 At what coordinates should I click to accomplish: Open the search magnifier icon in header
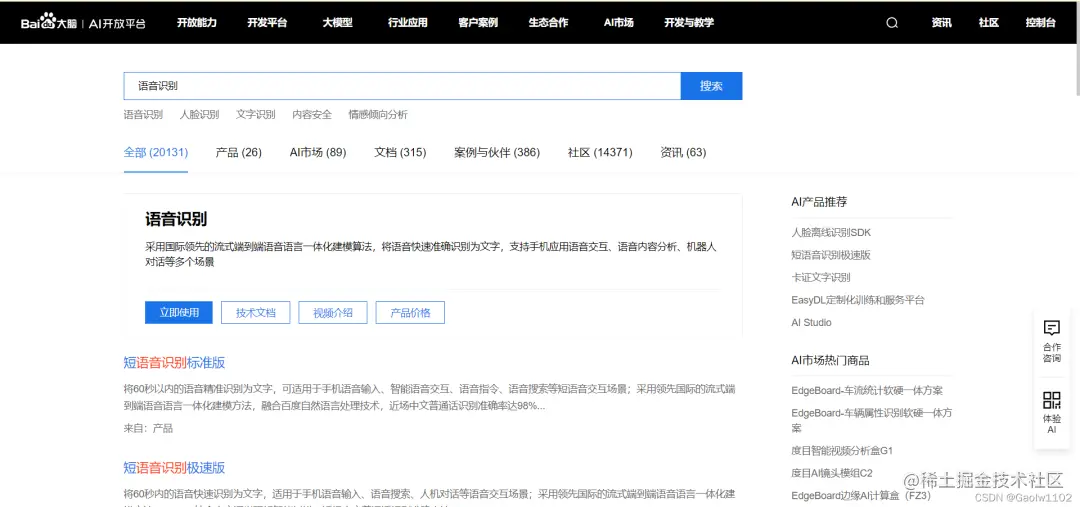click(892, 23)
